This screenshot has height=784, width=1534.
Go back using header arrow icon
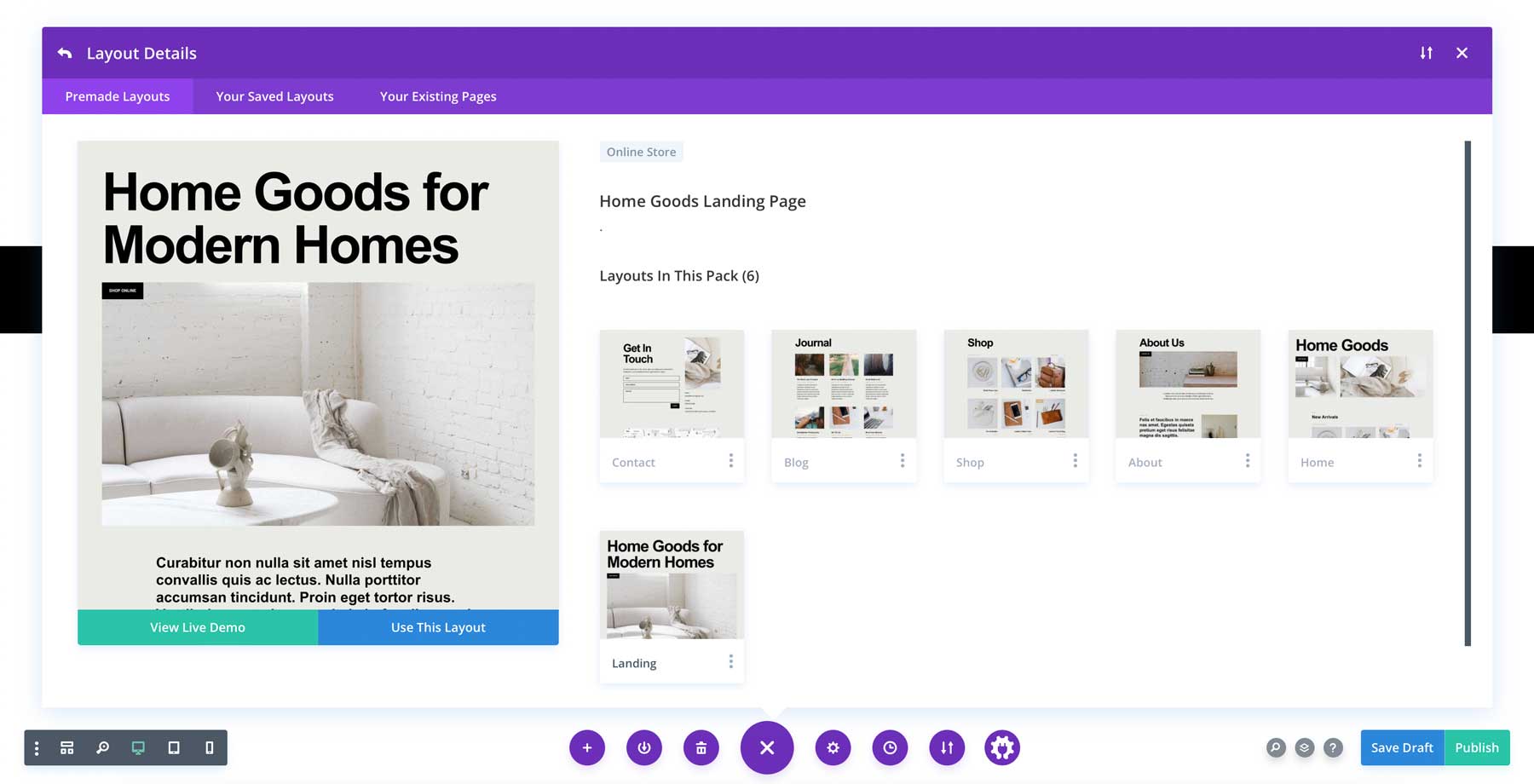65,52
